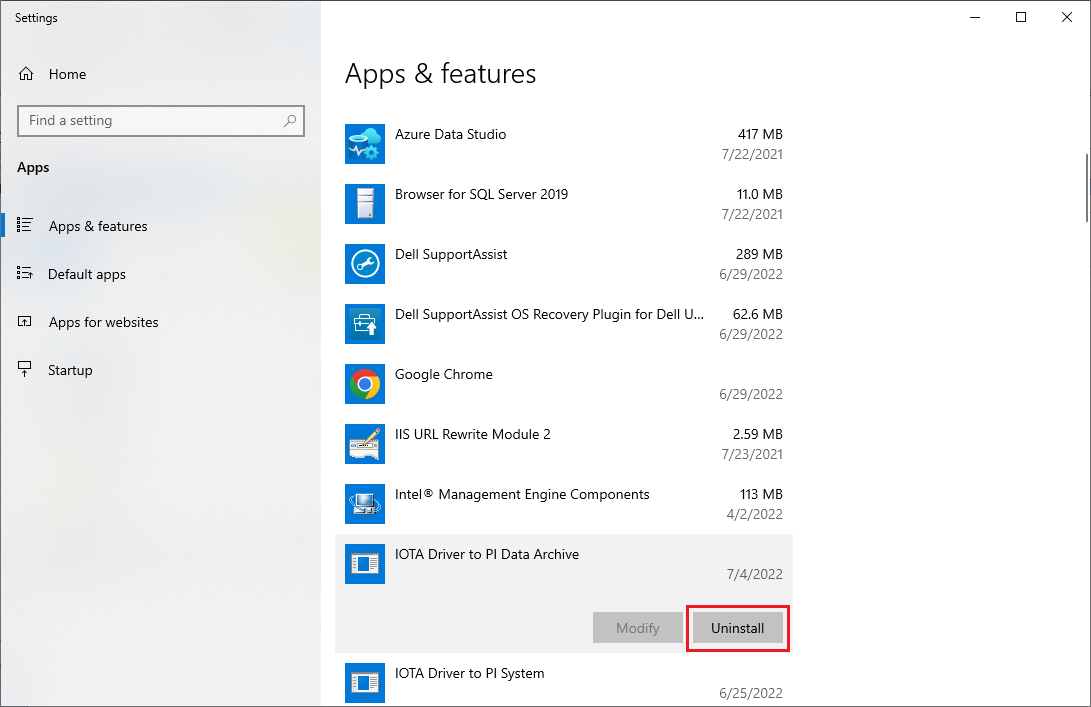Click the Dell SupportAssist wrench icon
The image size is (1091, 707).
365,264
